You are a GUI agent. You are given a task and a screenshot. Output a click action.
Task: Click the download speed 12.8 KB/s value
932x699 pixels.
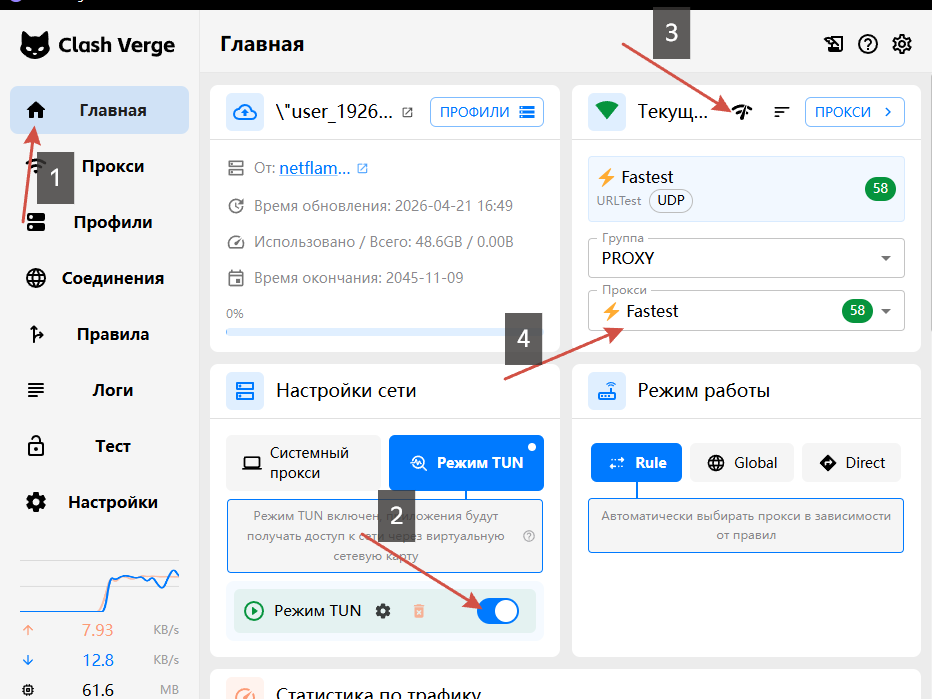(97, 660)
